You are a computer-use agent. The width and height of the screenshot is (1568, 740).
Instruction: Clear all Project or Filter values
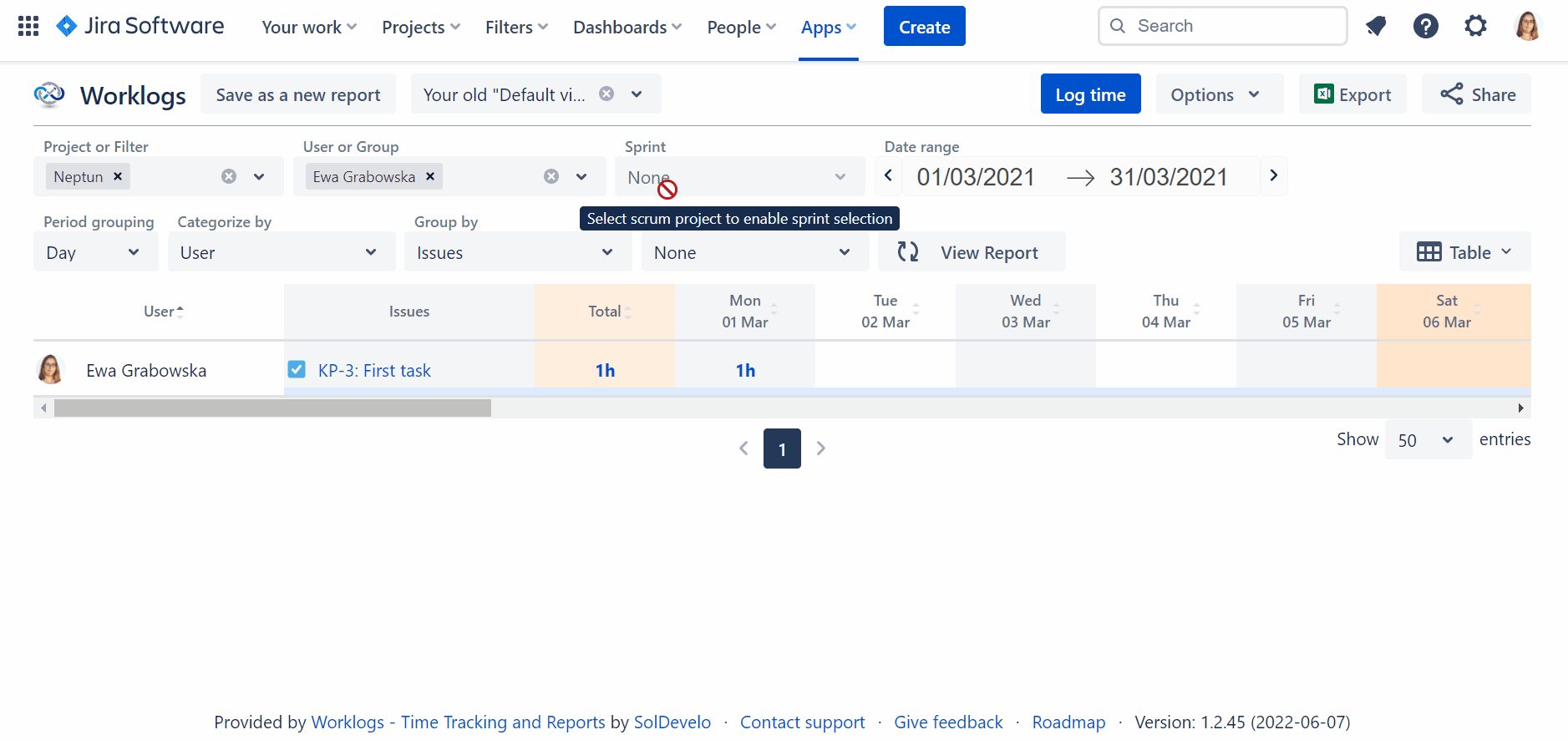click(229, 176)
